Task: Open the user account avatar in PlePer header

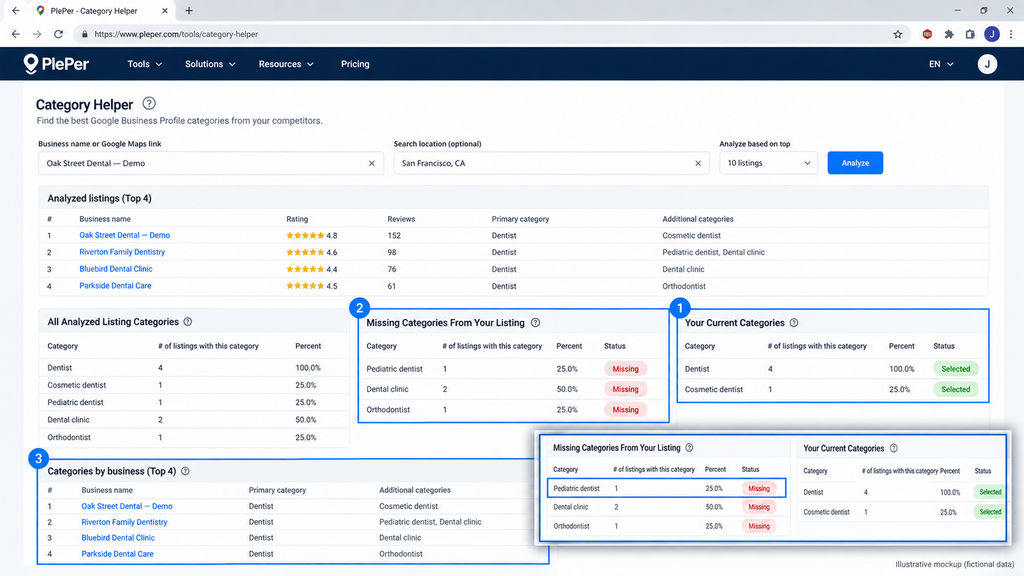Action: (x=987, y=64)
